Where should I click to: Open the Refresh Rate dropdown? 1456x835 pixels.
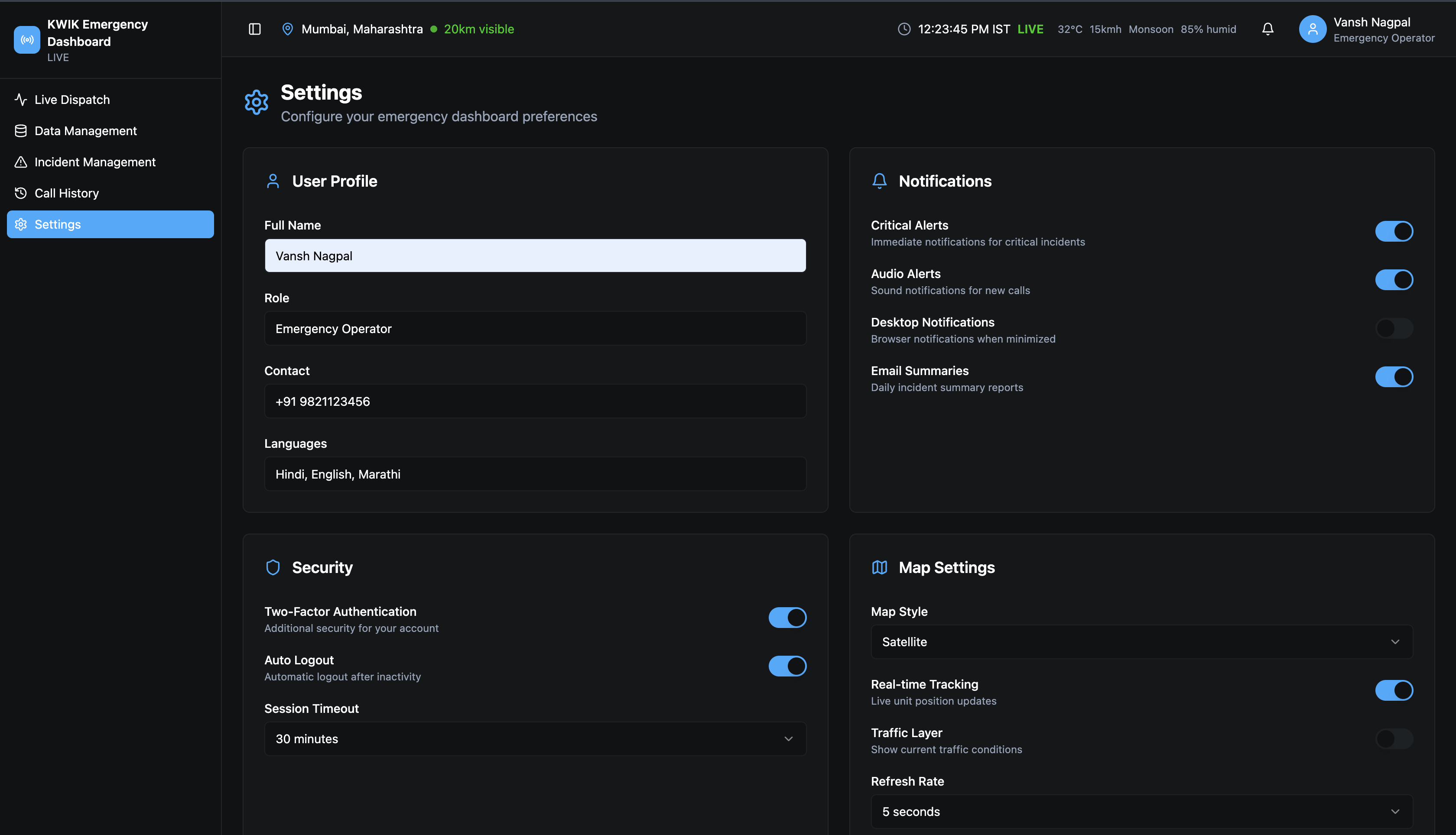click(1142, 812)
